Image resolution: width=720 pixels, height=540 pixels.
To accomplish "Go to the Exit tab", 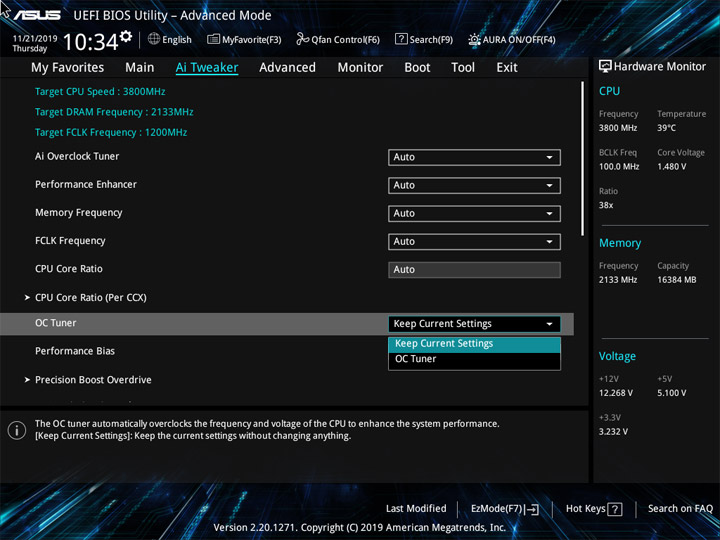I will (507, 68).
